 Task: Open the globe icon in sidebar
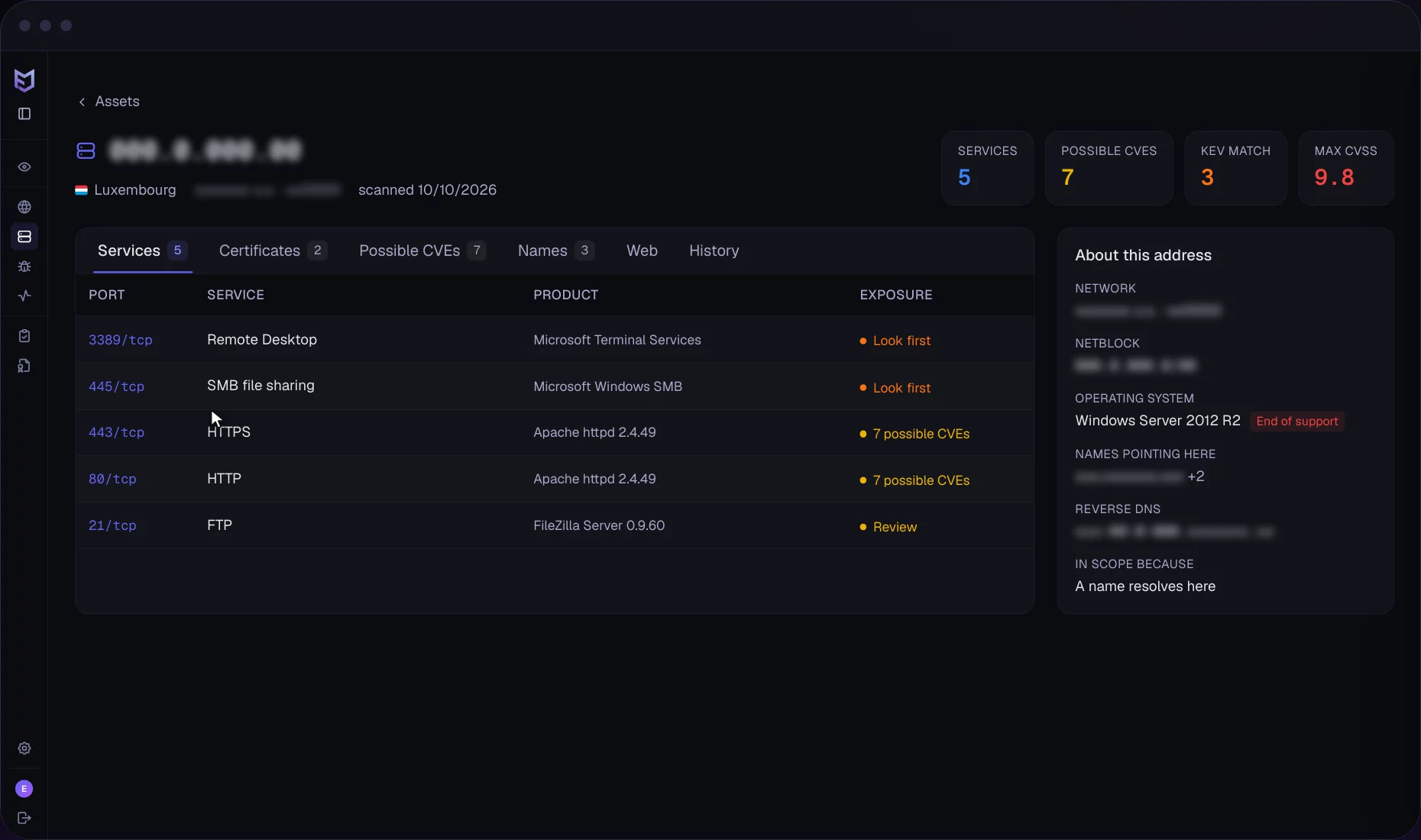click(x=24, y=207)
